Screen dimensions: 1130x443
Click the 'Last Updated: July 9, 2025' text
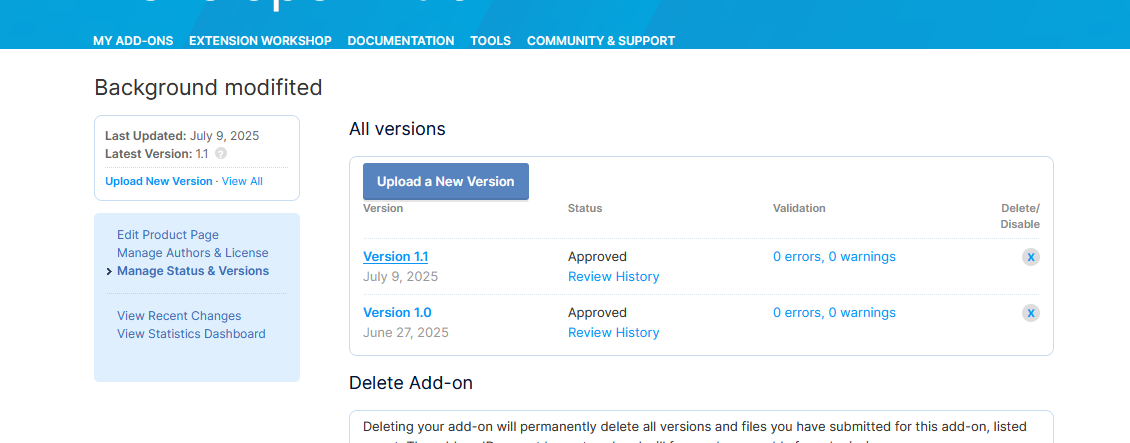coord(182,135)
